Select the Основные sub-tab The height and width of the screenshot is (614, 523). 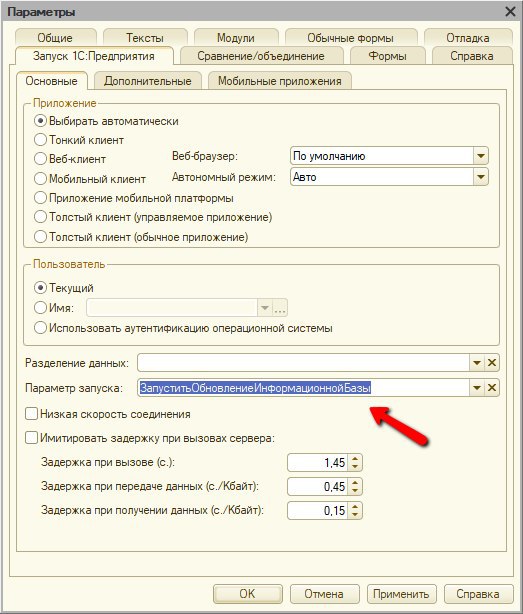tap(51, 81)
